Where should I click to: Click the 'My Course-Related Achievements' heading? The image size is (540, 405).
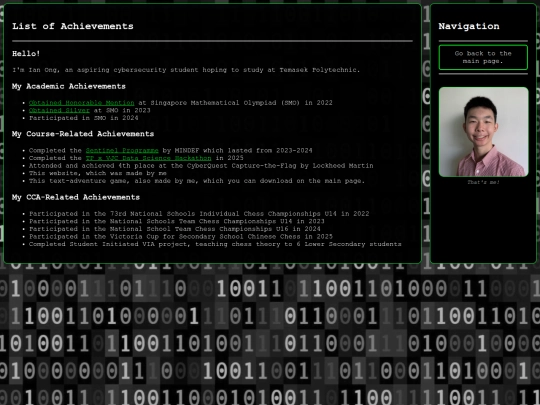(x=83, y=134)
